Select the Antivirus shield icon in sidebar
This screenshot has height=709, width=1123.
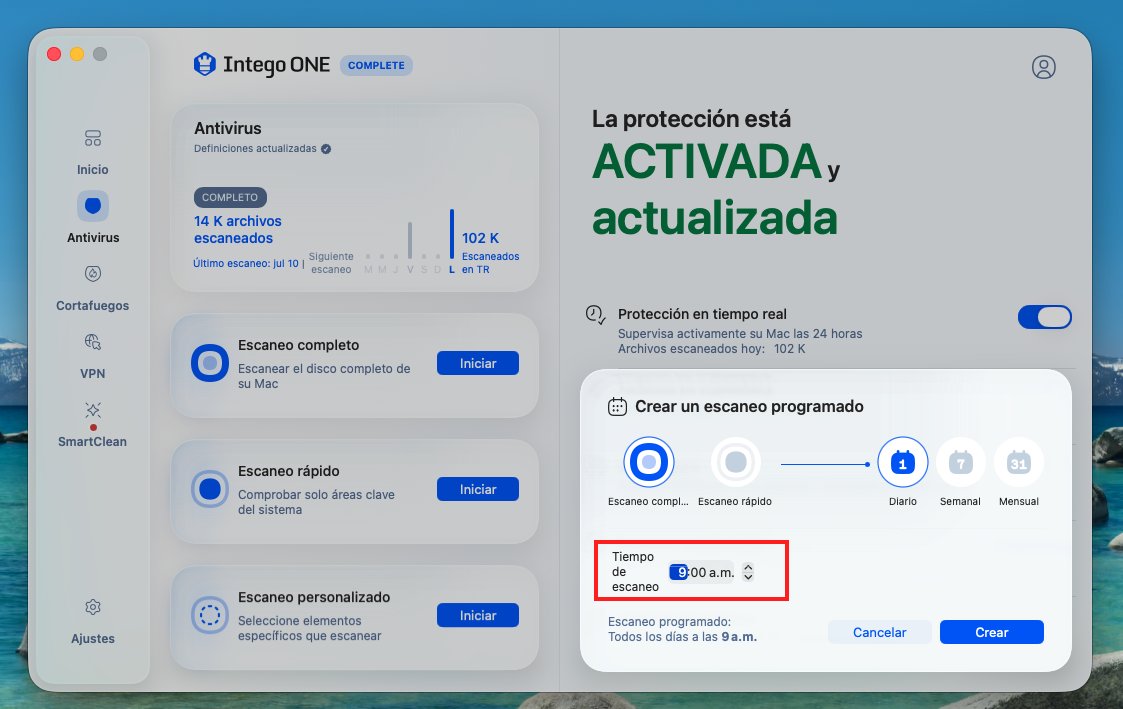click(x=93, y=206)
